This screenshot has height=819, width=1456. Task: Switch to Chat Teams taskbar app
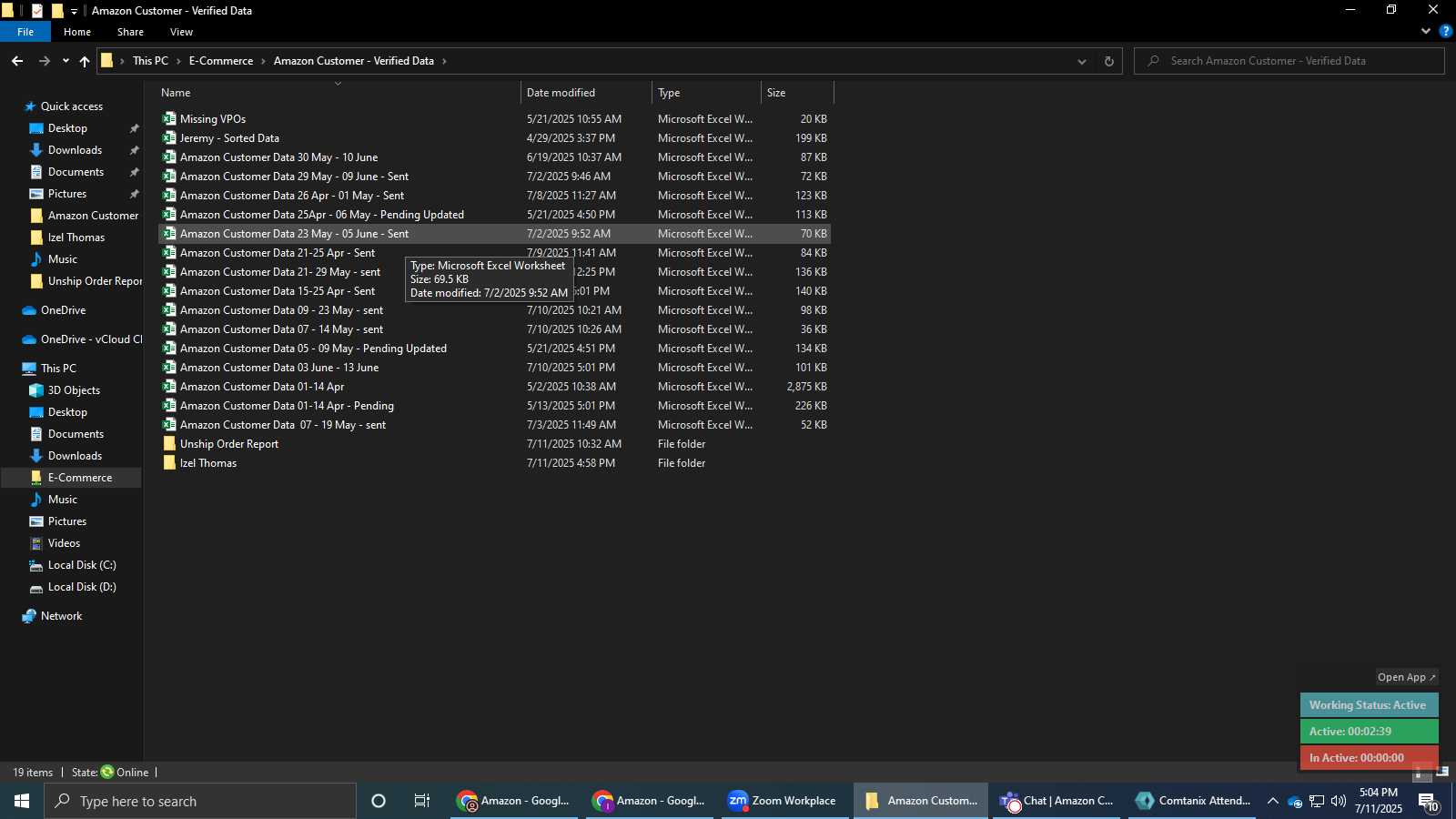[1057, 801]
